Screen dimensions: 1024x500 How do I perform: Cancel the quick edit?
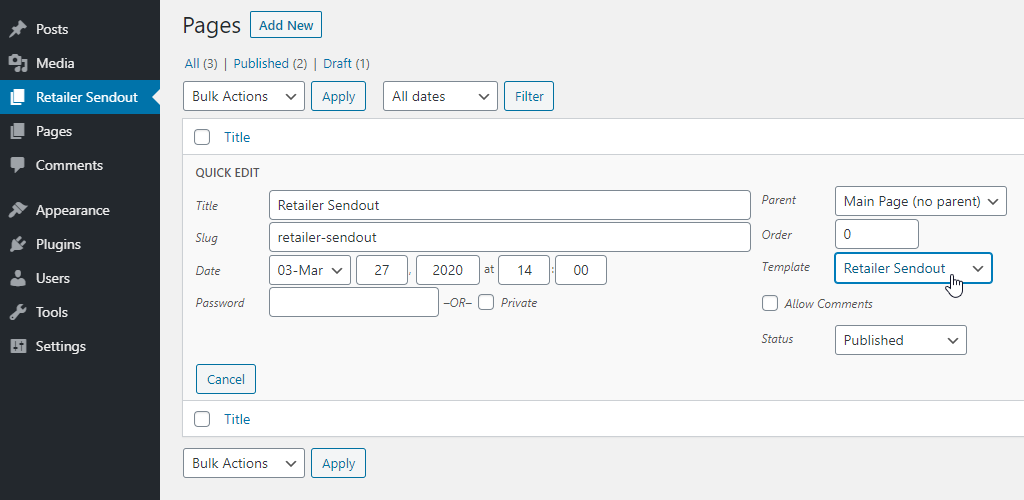pos(226,379)
